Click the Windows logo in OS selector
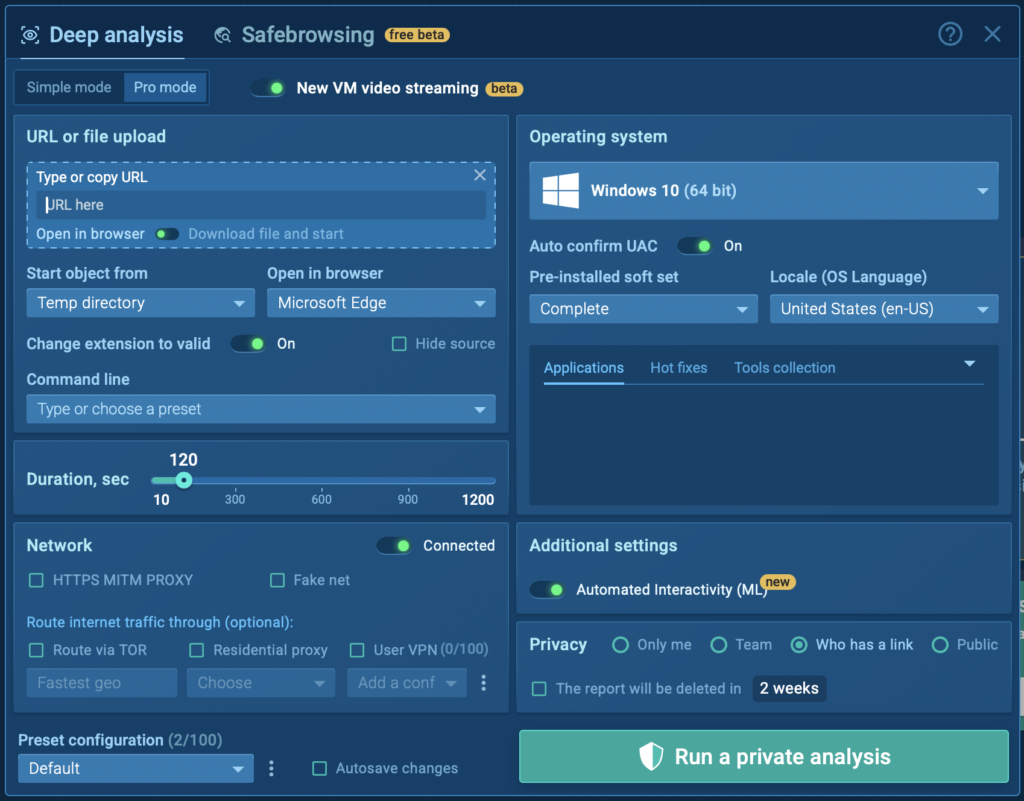Image resolution: width=1024 pixels, height=801 pixels. tap(561, 190)
